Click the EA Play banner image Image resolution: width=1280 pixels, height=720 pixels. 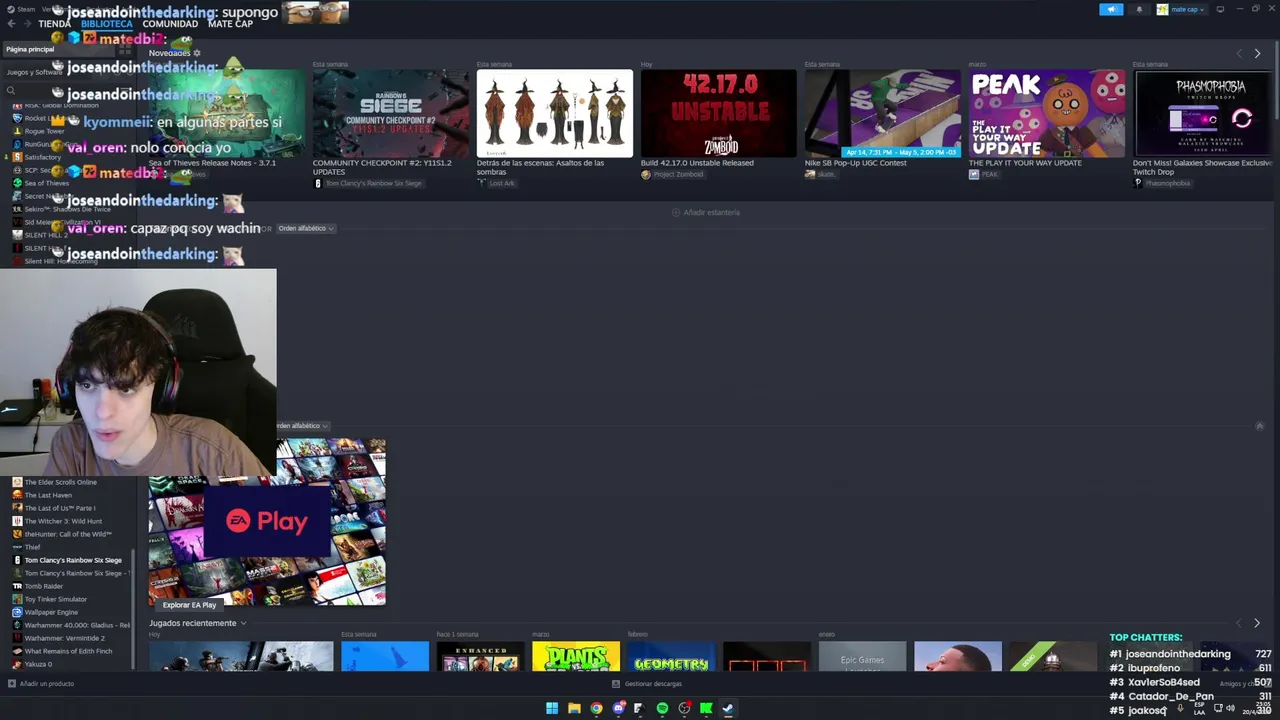(267, 521)
